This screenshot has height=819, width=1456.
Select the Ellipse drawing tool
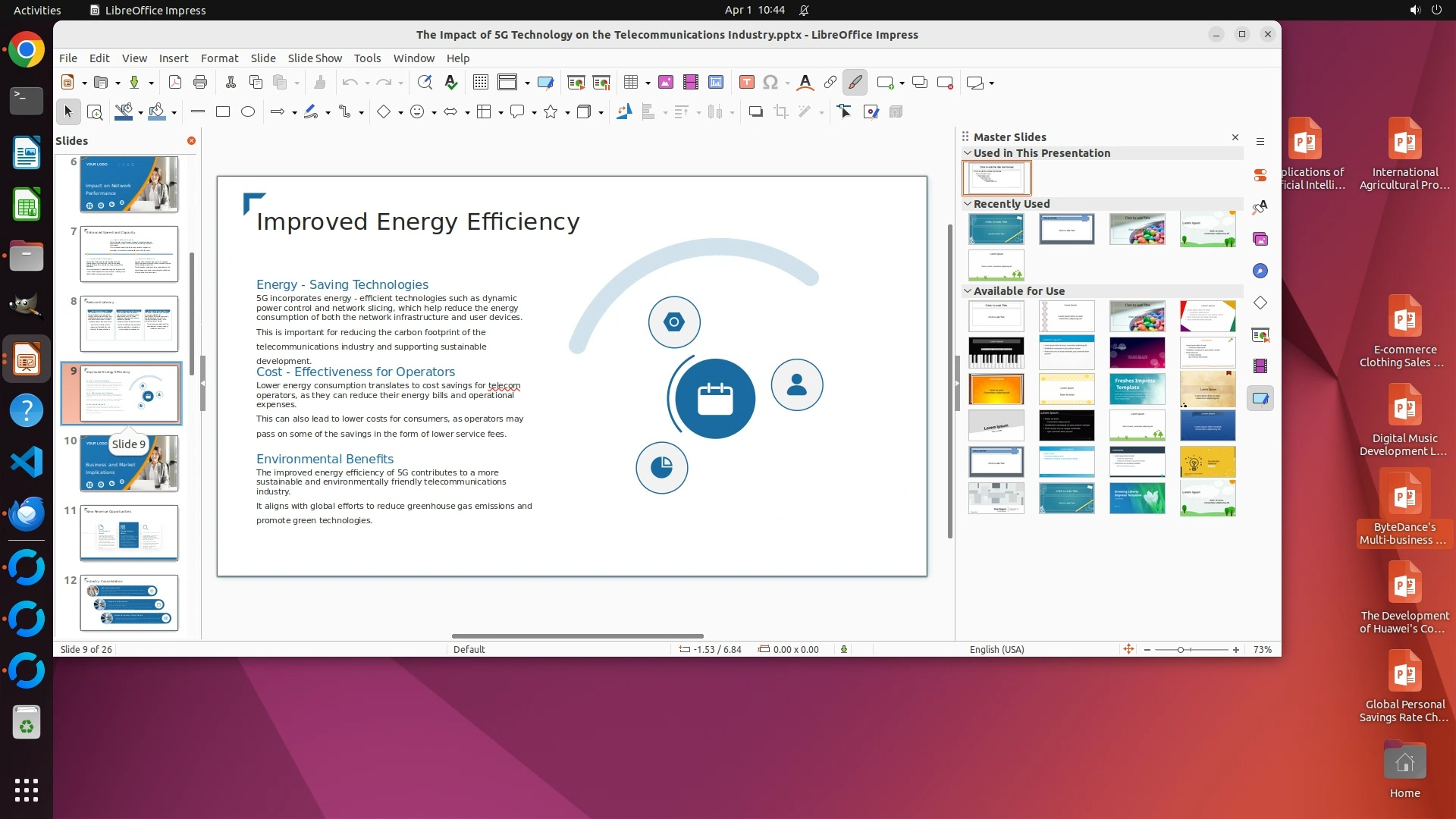(x=248, y=112)
